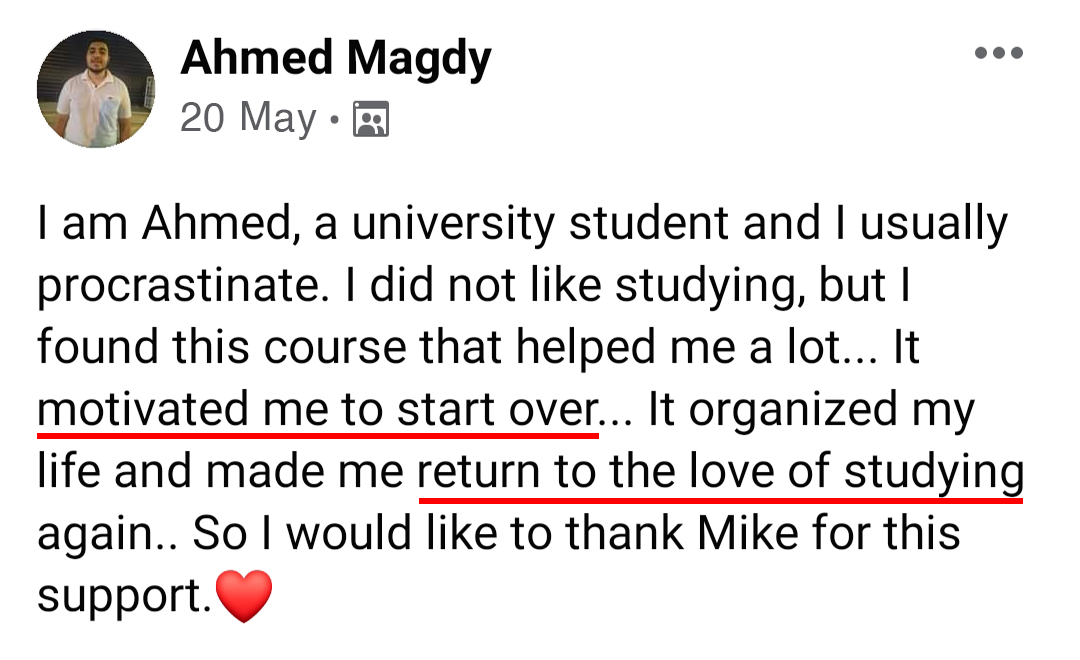Click the group audience privacy icon
This screenshot has height=660, width=1080.
(x=371, y=120)
